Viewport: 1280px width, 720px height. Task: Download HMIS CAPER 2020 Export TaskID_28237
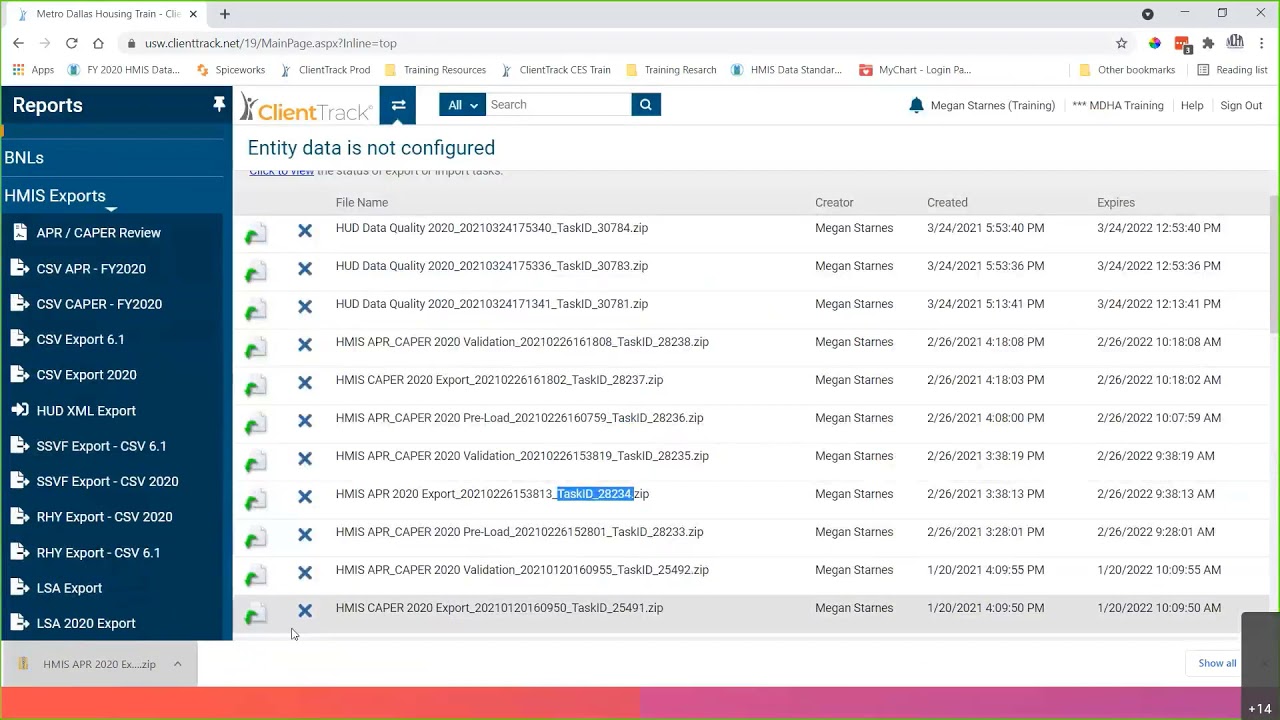[256, 386]
